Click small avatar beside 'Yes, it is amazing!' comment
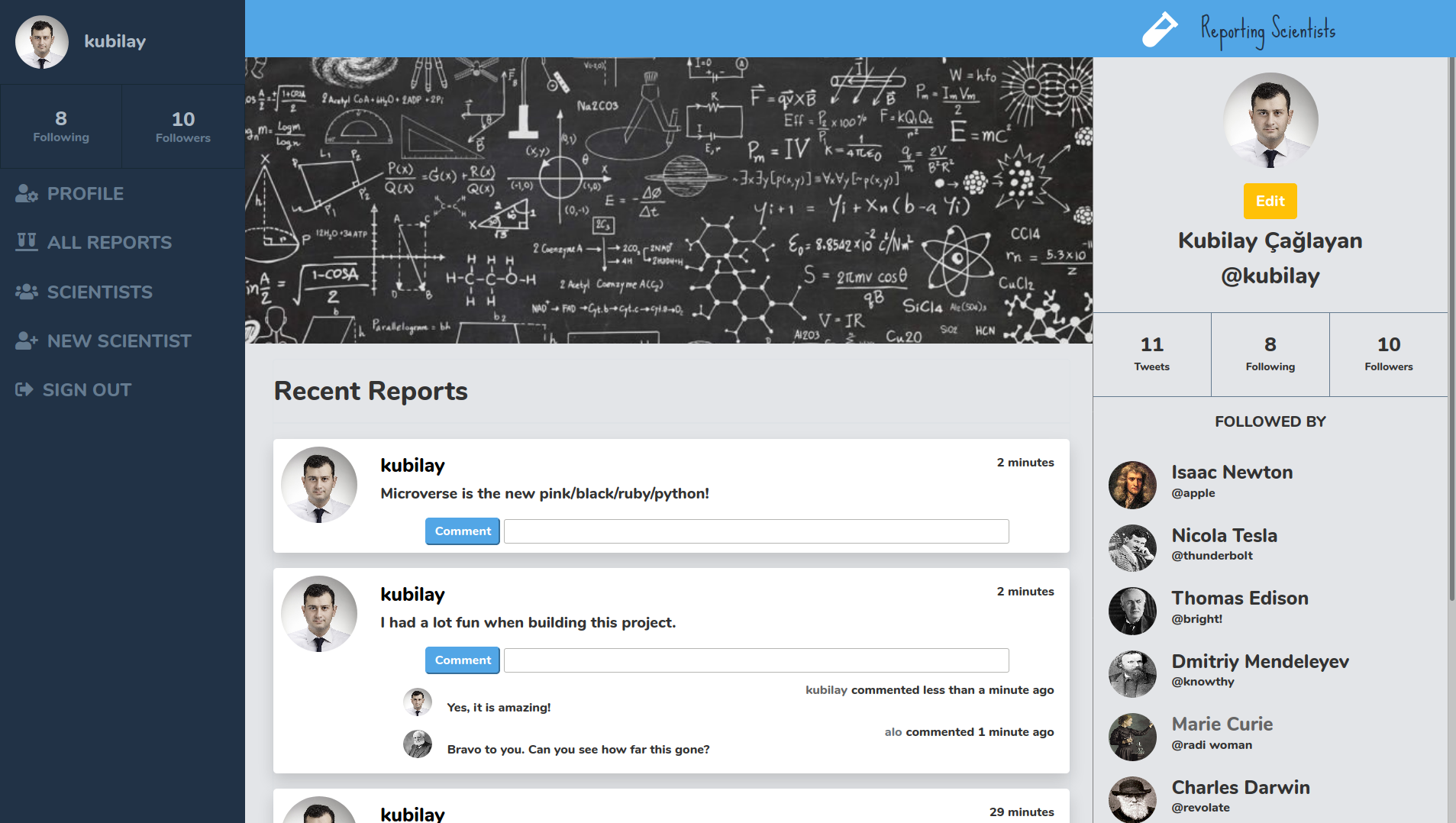 click(418, 702)
